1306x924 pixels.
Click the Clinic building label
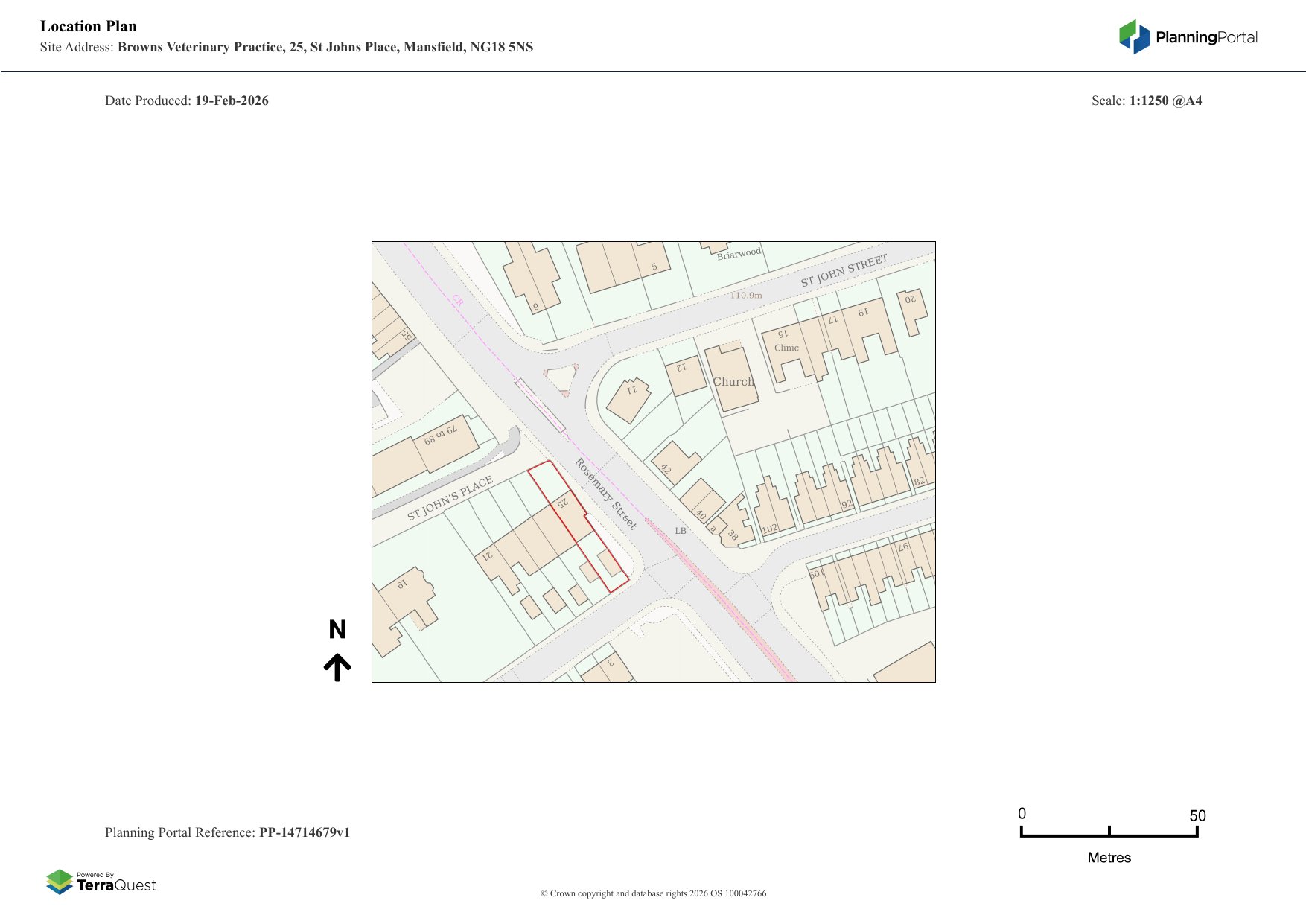786,348
